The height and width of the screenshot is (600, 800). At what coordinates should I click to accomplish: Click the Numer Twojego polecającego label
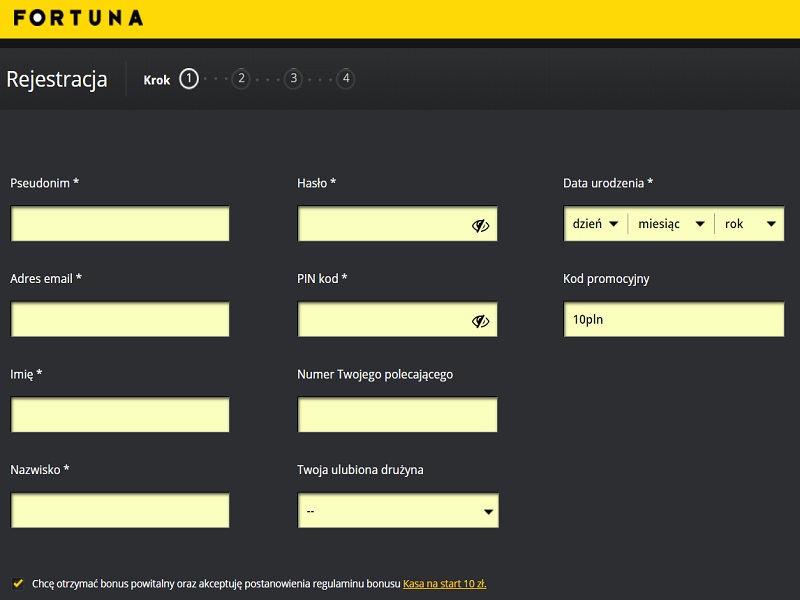[x=375, y=374]
